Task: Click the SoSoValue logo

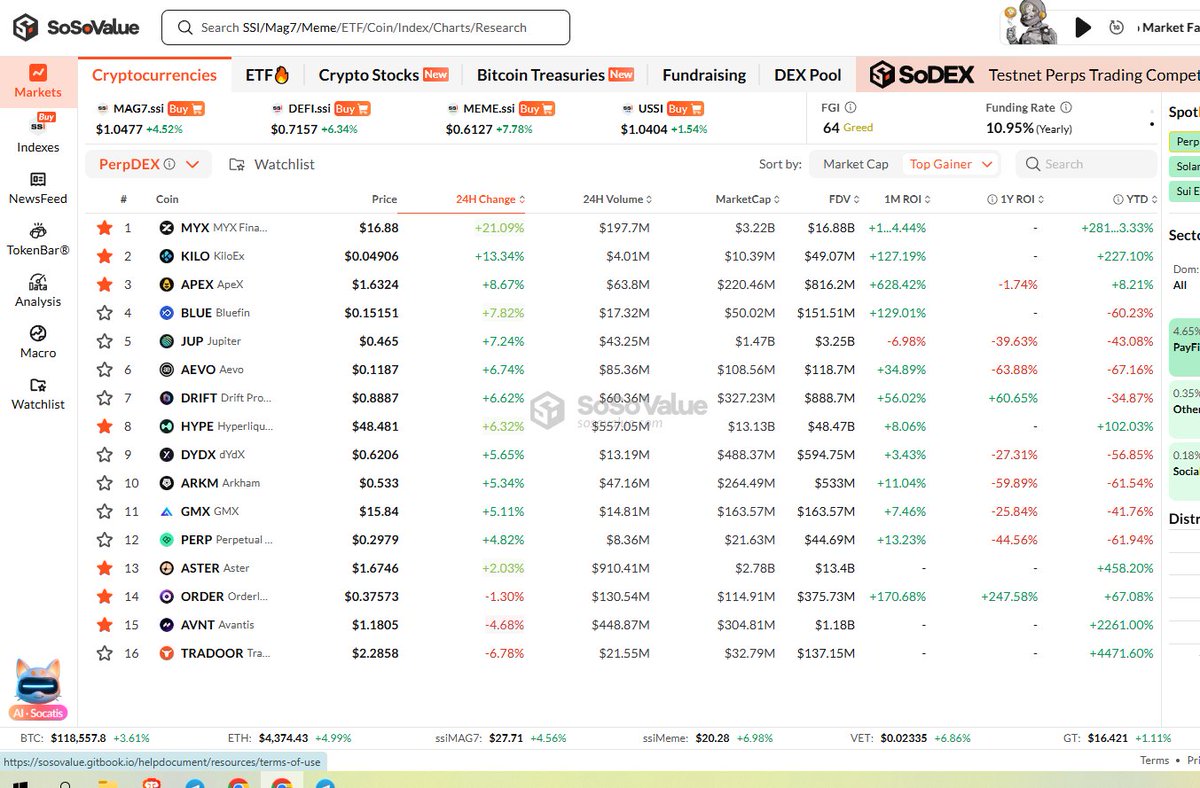Action: (76, 27)
